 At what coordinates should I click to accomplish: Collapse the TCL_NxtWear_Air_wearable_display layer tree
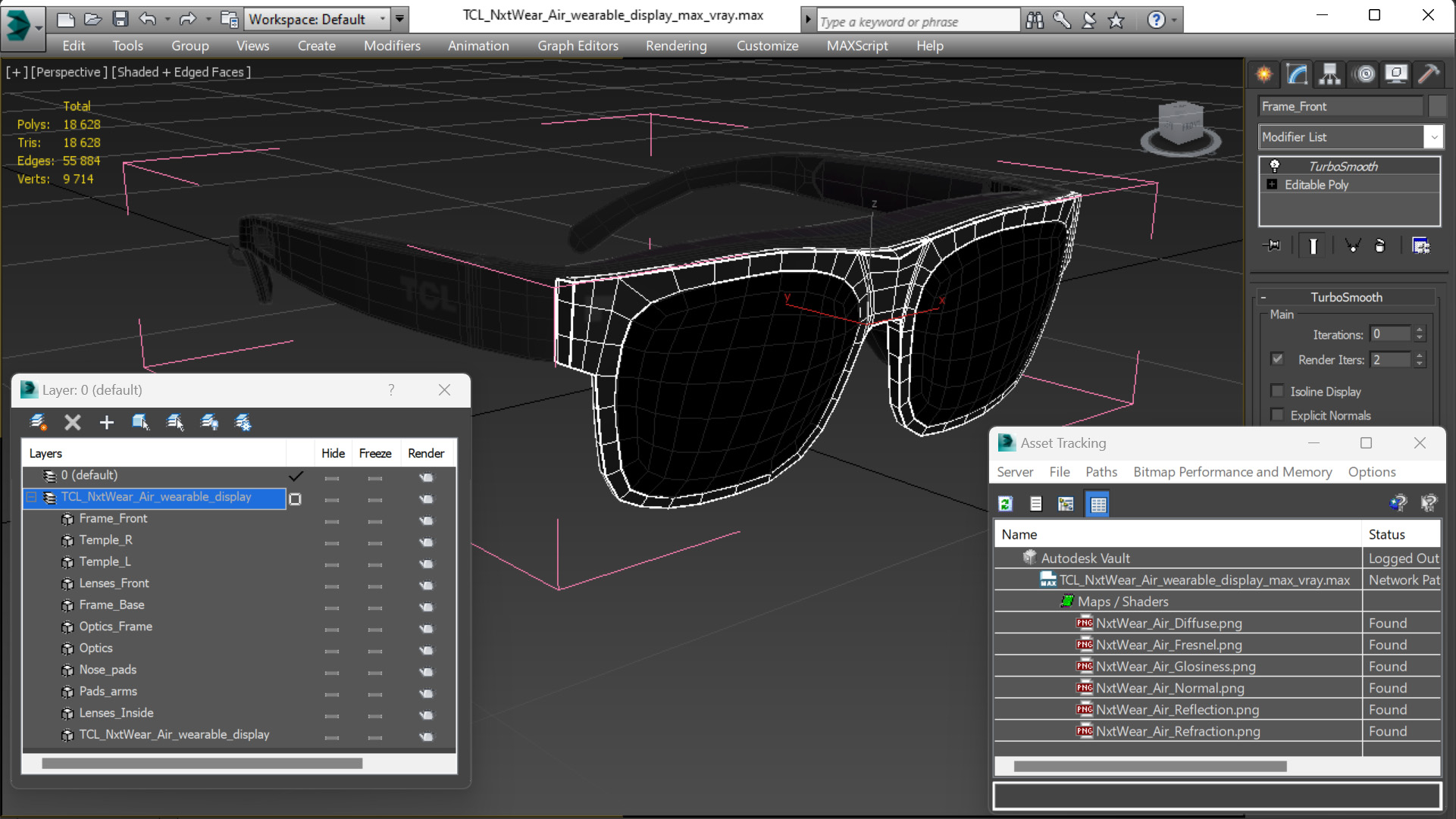click(32, 497)
